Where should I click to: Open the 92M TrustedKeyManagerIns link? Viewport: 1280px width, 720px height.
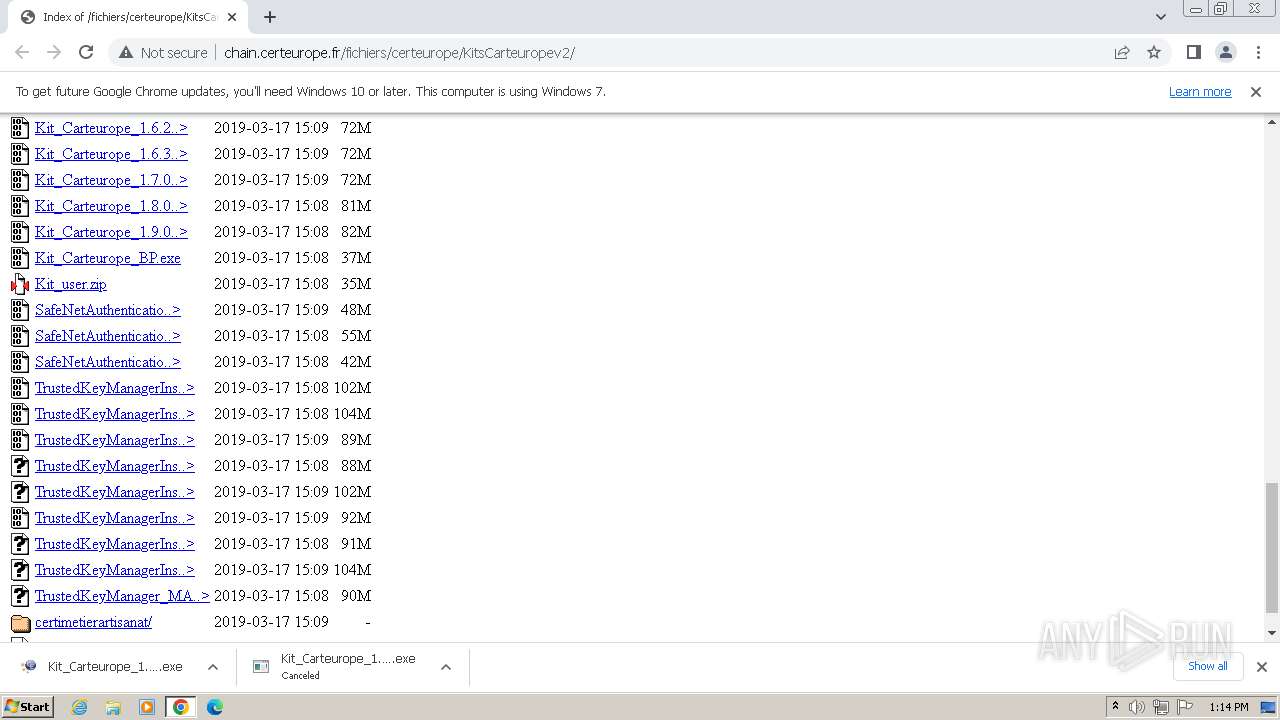pos(115,518)
